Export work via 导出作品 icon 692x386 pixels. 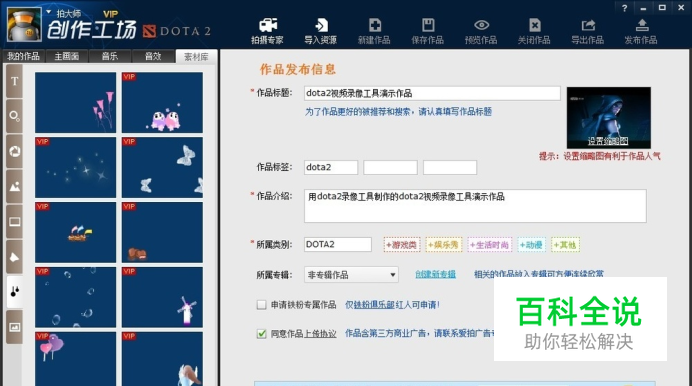click(587, 31)
